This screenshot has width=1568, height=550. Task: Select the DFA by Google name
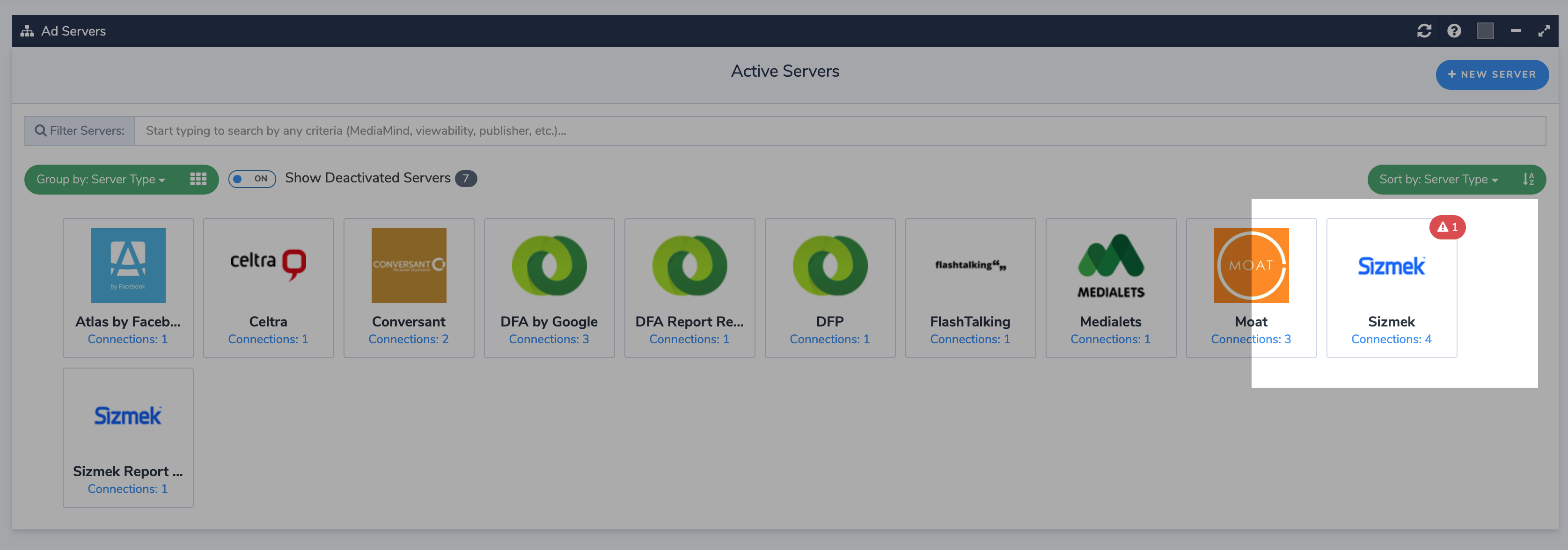coord(549,321)
